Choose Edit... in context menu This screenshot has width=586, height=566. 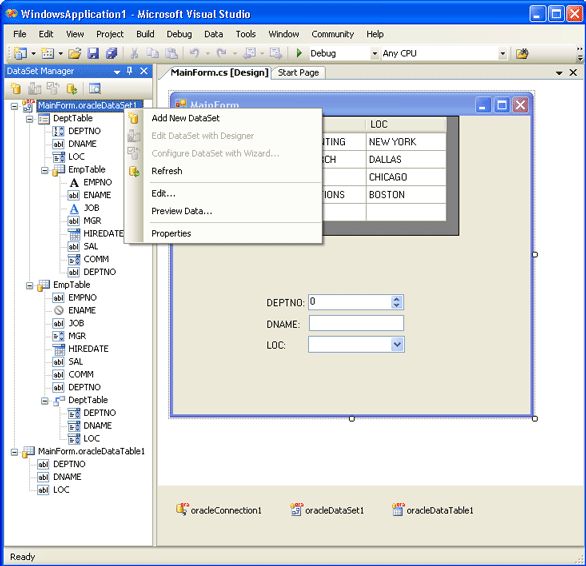pos(223,193)
